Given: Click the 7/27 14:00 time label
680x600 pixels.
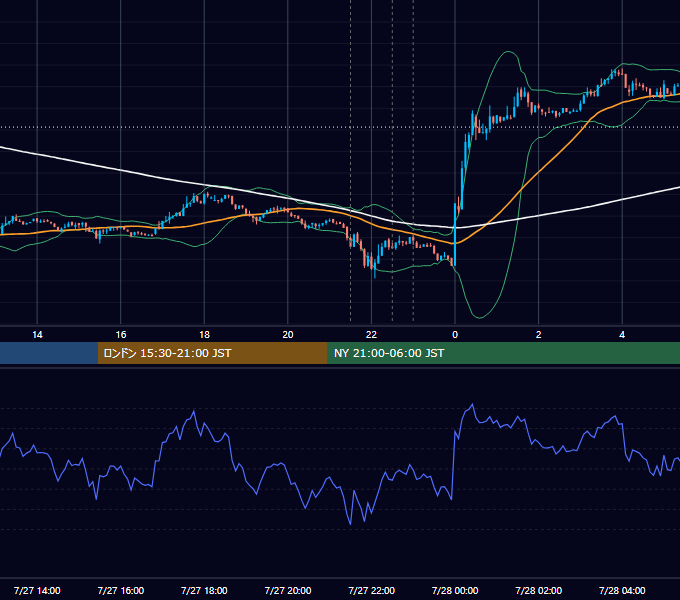Looking at the screenshot, I should [x=37, y=590].
